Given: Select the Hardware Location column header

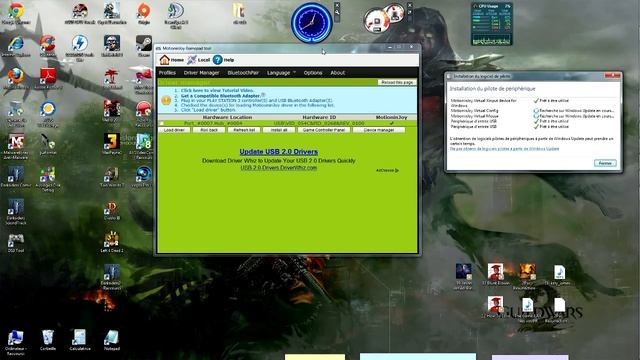Looking at the screenshot, I should click(227, 117).
